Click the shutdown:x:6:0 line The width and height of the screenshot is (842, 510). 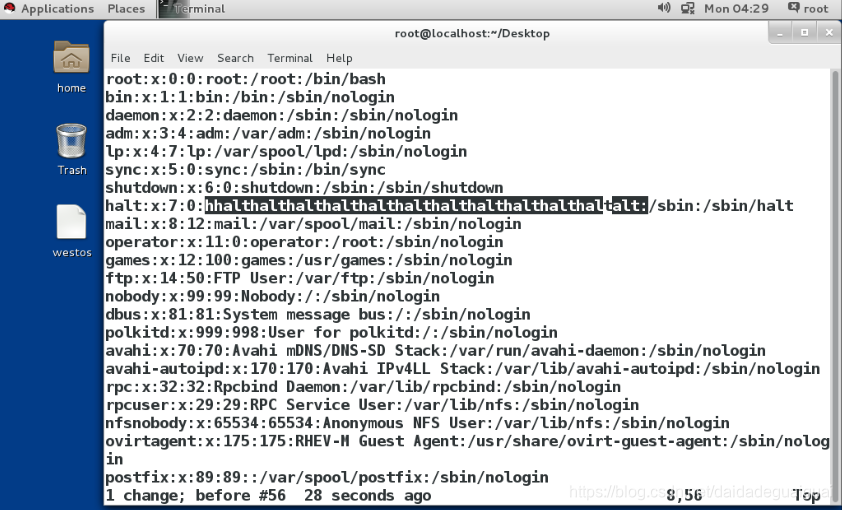coord(304,188)
